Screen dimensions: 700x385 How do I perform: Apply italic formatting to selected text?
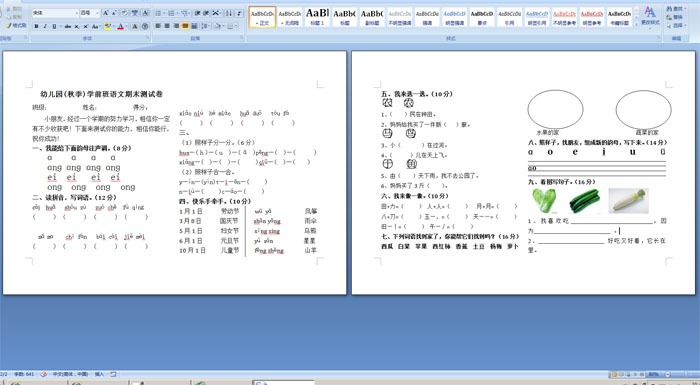pyautogui.click(x=45, y=26)
